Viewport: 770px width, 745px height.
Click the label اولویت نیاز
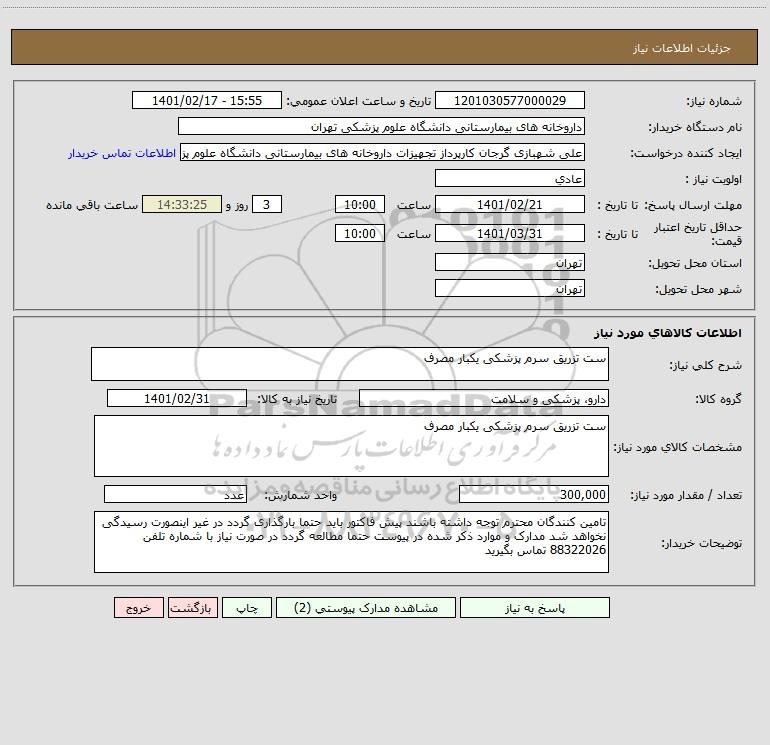point(714,180)
